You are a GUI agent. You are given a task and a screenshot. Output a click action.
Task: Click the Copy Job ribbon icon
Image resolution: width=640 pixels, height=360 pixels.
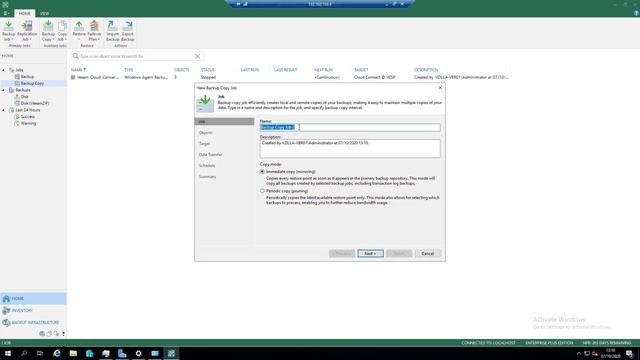pos(62,31)
